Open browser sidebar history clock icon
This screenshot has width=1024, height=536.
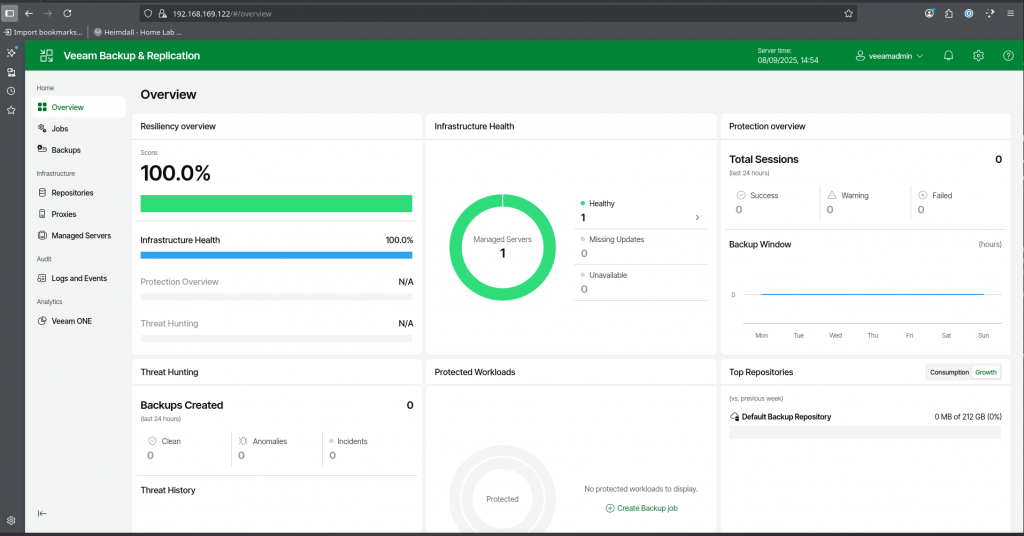(11, 91)
